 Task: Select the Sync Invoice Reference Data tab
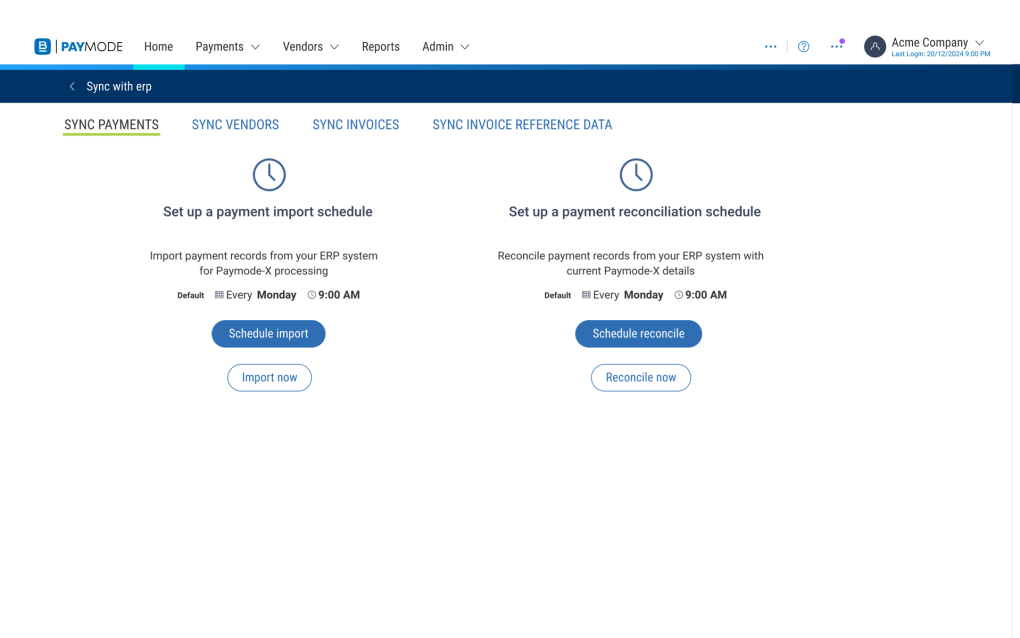(x=522, y=125)
